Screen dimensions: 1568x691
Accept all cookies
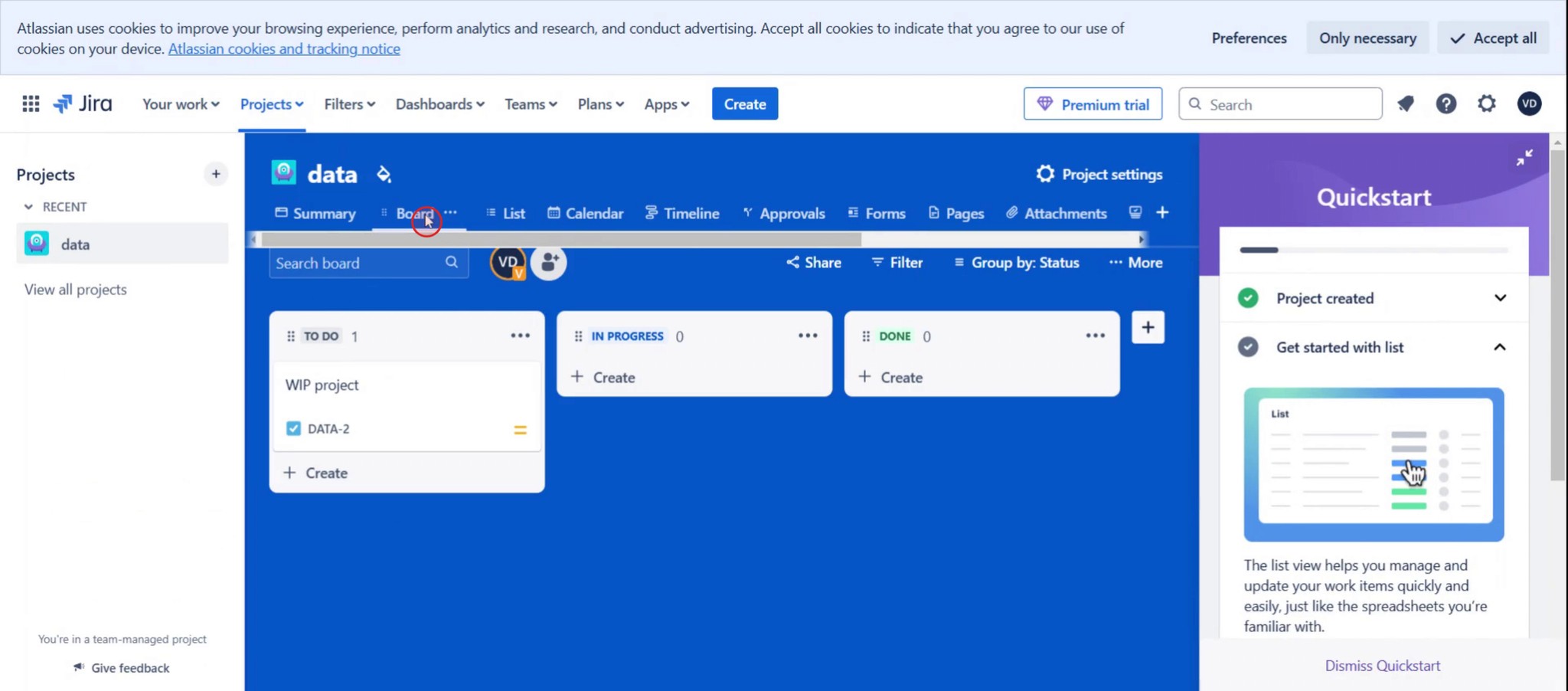click(x=1491, y=38)
